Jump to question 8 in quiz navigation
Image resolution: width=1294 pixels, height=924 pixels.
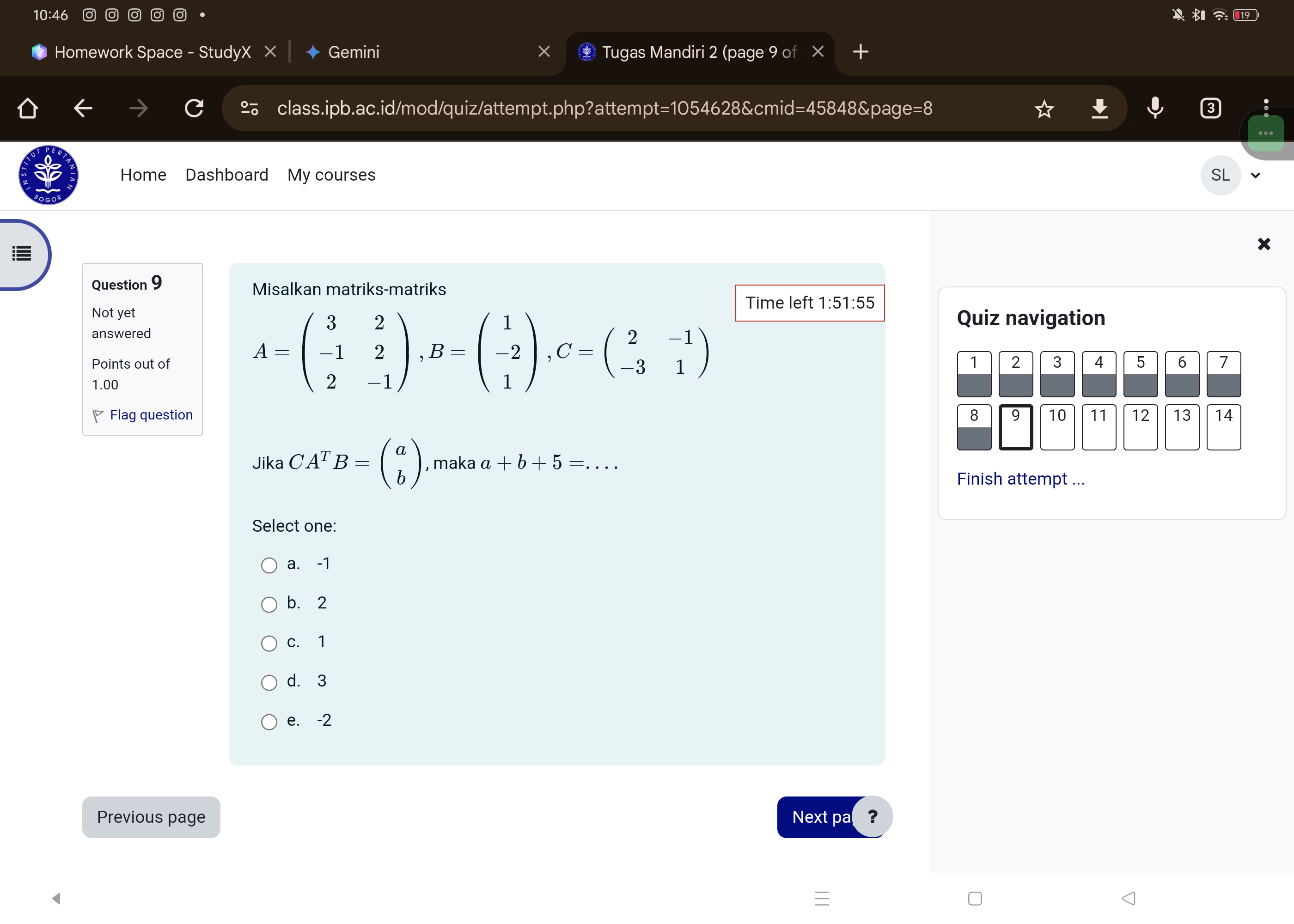point(974,427)
